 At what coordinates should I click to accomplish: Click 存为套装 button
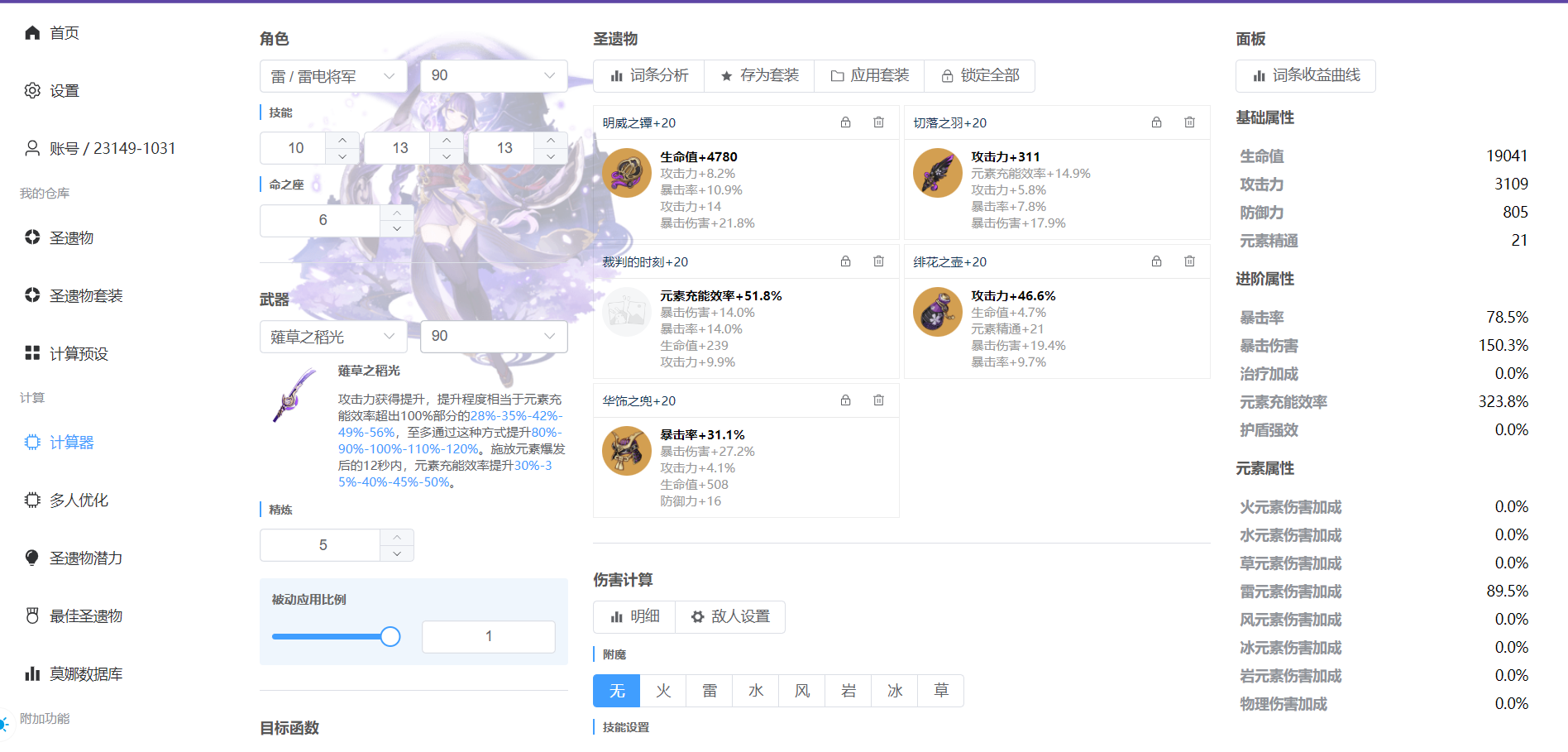(x=759, y=76)
